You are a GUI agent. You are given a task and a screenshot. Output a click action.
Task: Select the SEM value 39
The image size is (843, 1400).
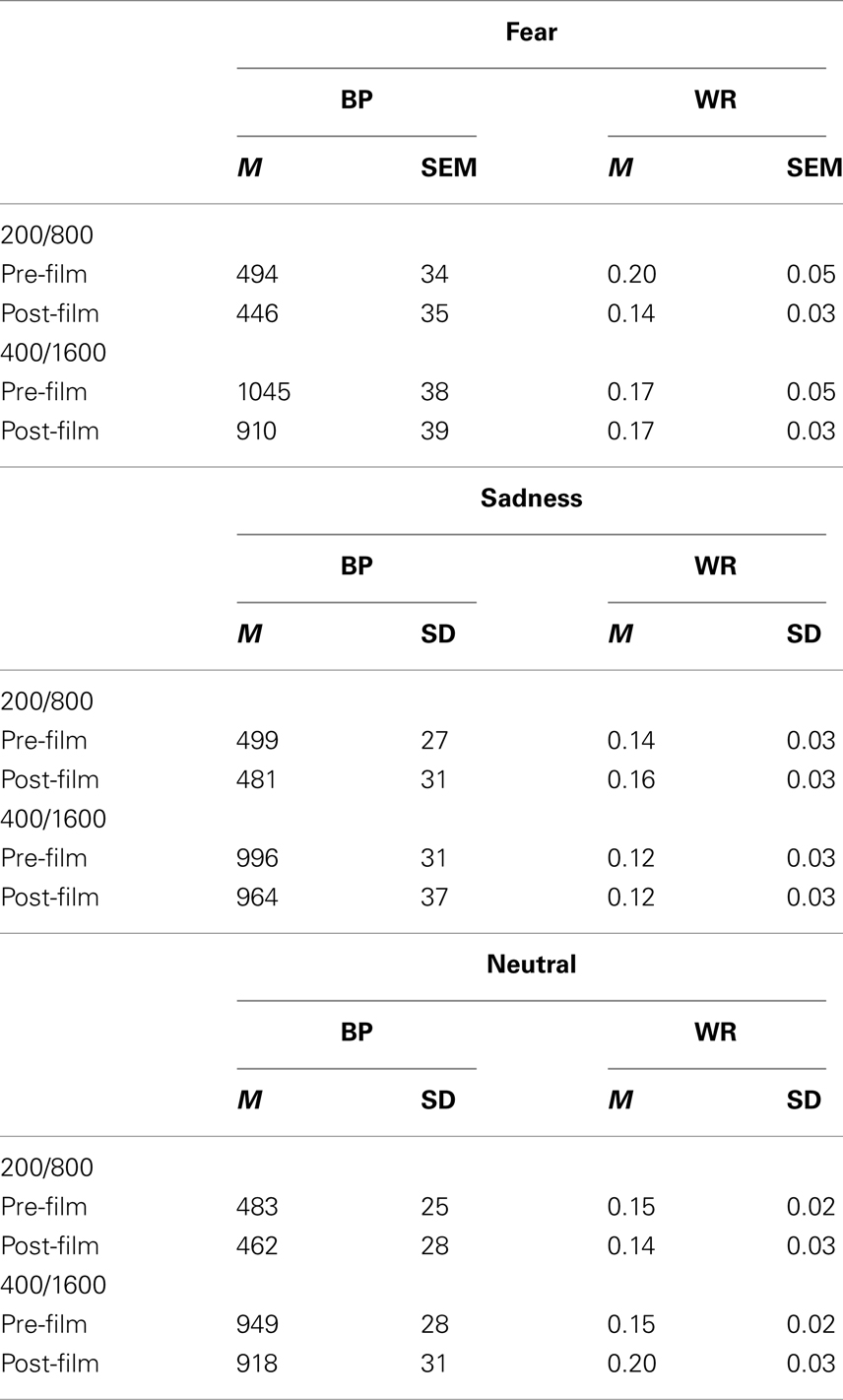(434, 432)
